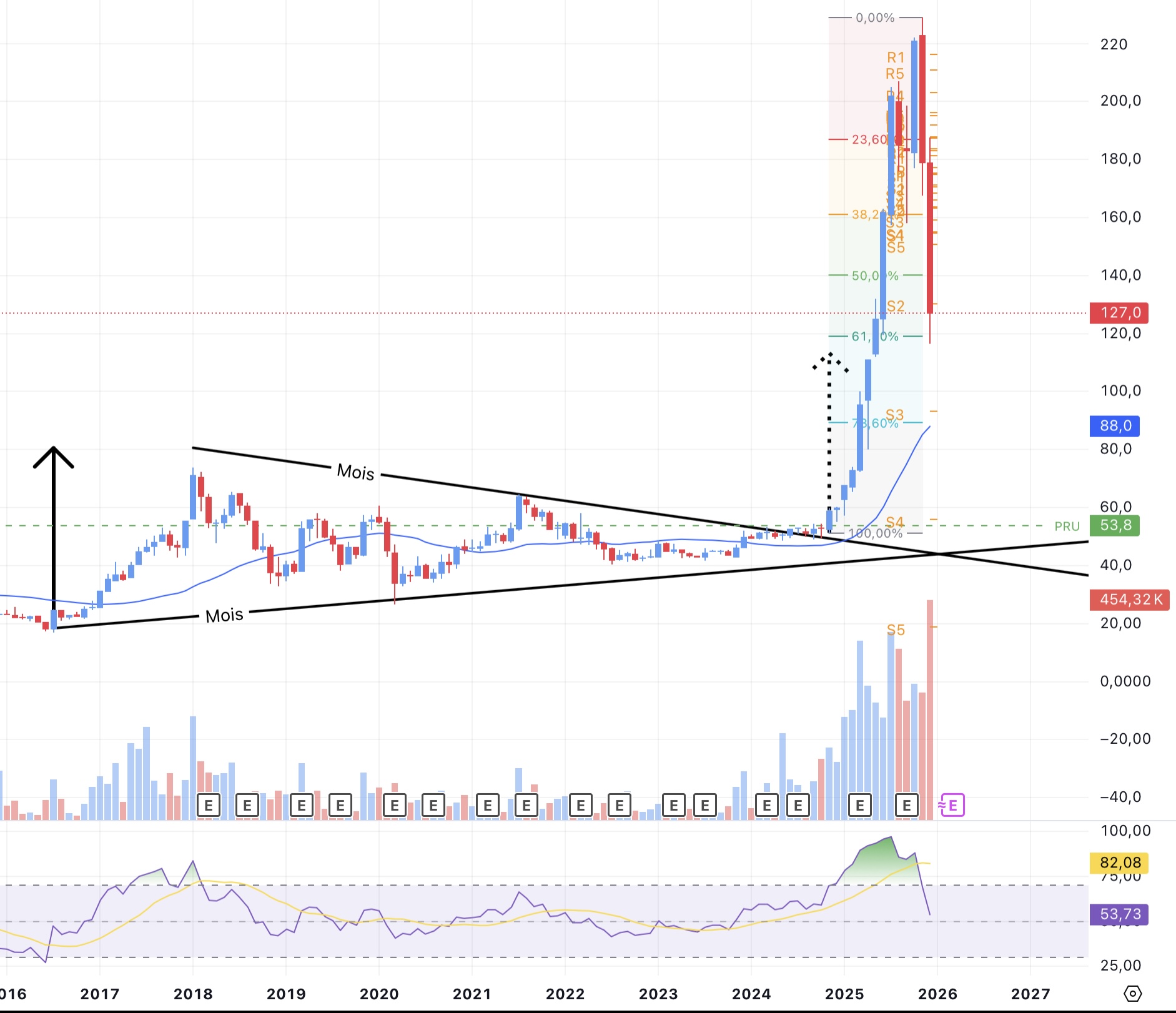
Task: Click the 2027 label on the time axis
Action: click(1030, 994)
